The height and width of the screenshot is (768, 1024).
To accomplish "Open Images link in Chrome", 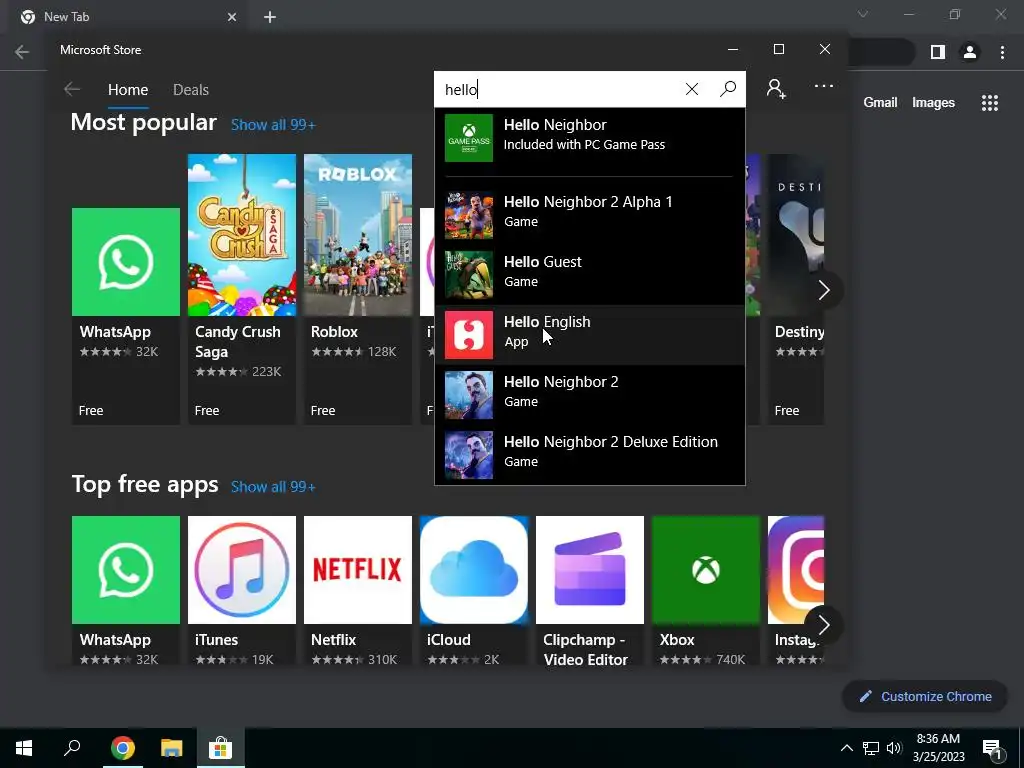I will pos(933,103).
